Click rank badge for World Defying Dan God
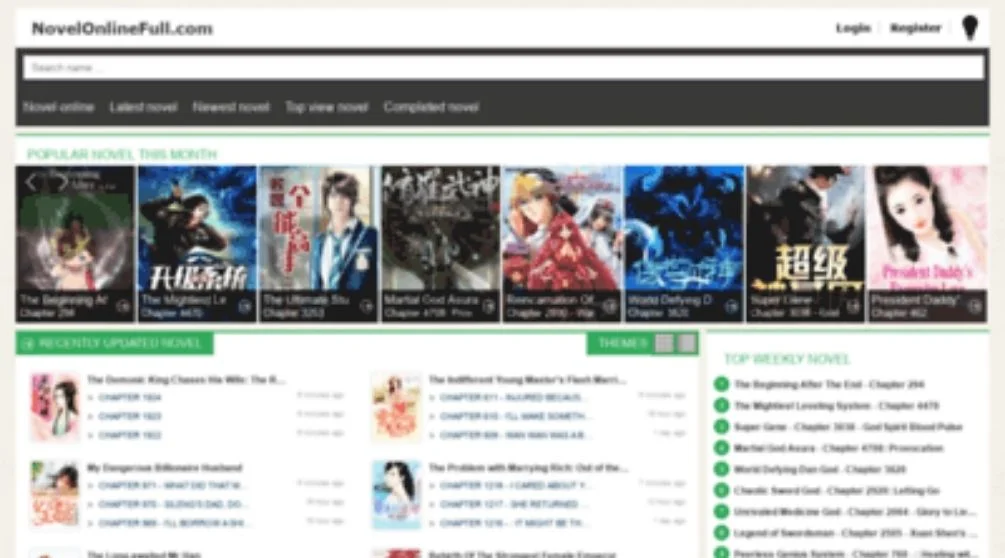This screenshot has width=1005, height=558. (721, 469)
